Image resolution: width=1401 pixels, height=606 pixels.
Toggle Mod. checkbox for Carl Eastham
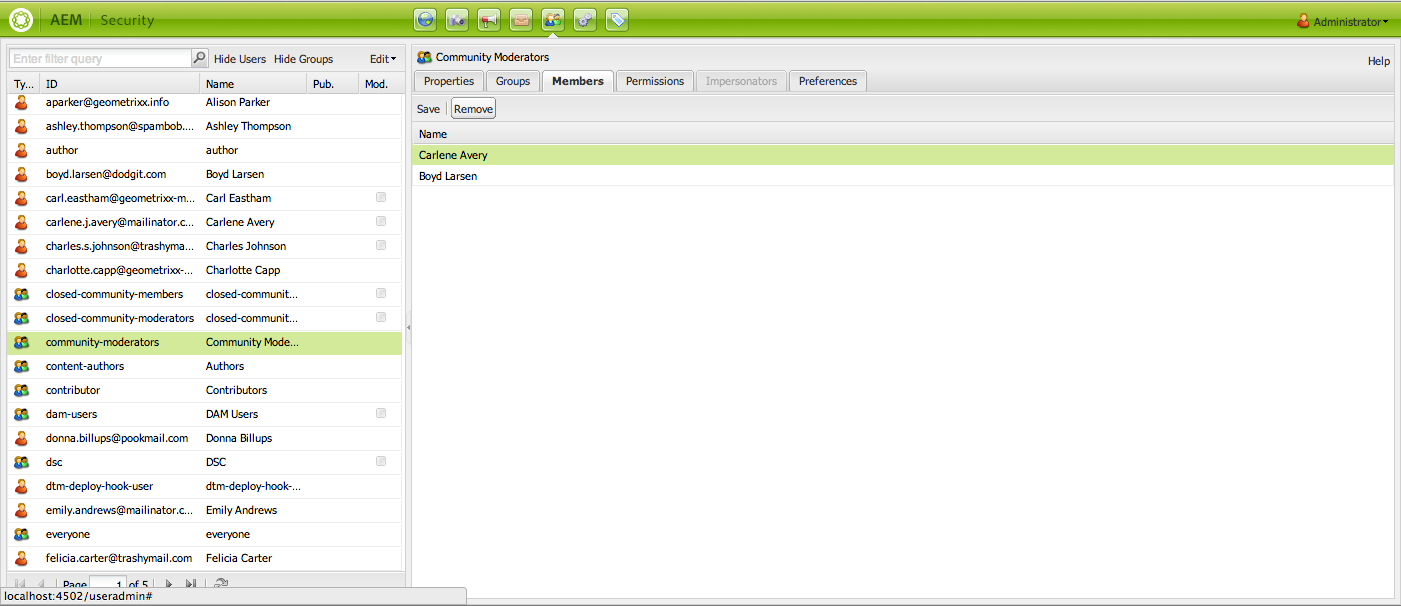click(x=381, y=197)
